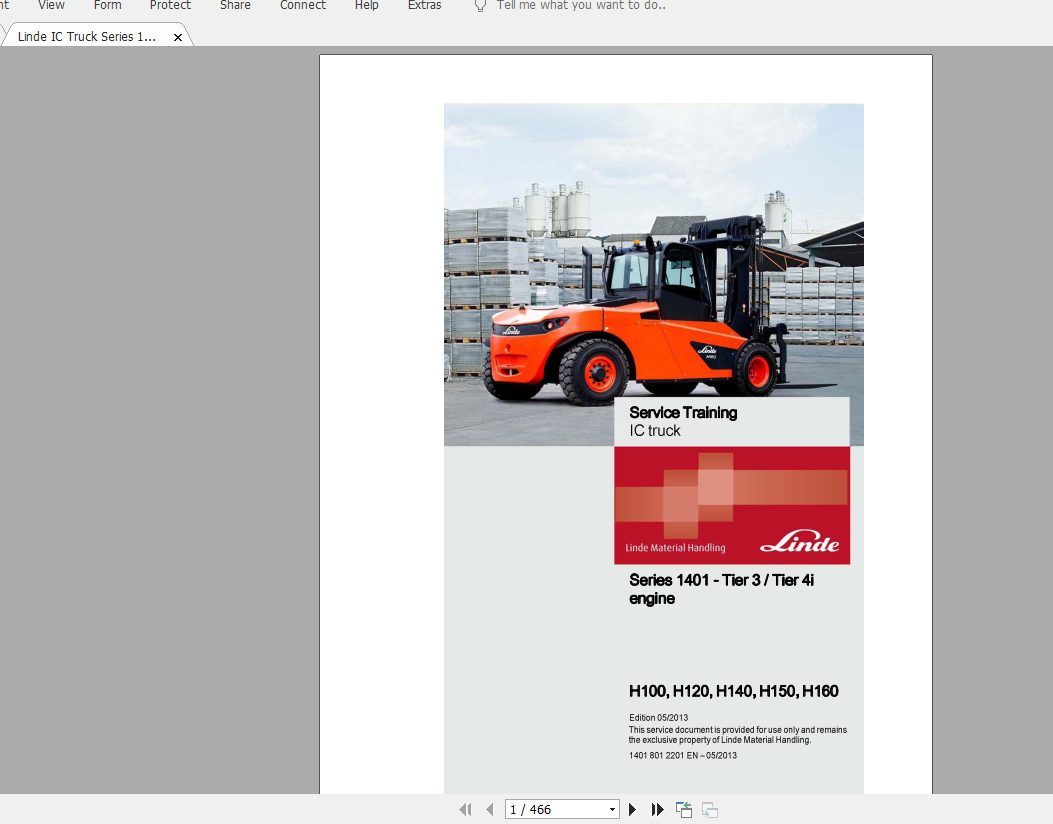
Task: Open the Form menu
Action: point(107,5)
